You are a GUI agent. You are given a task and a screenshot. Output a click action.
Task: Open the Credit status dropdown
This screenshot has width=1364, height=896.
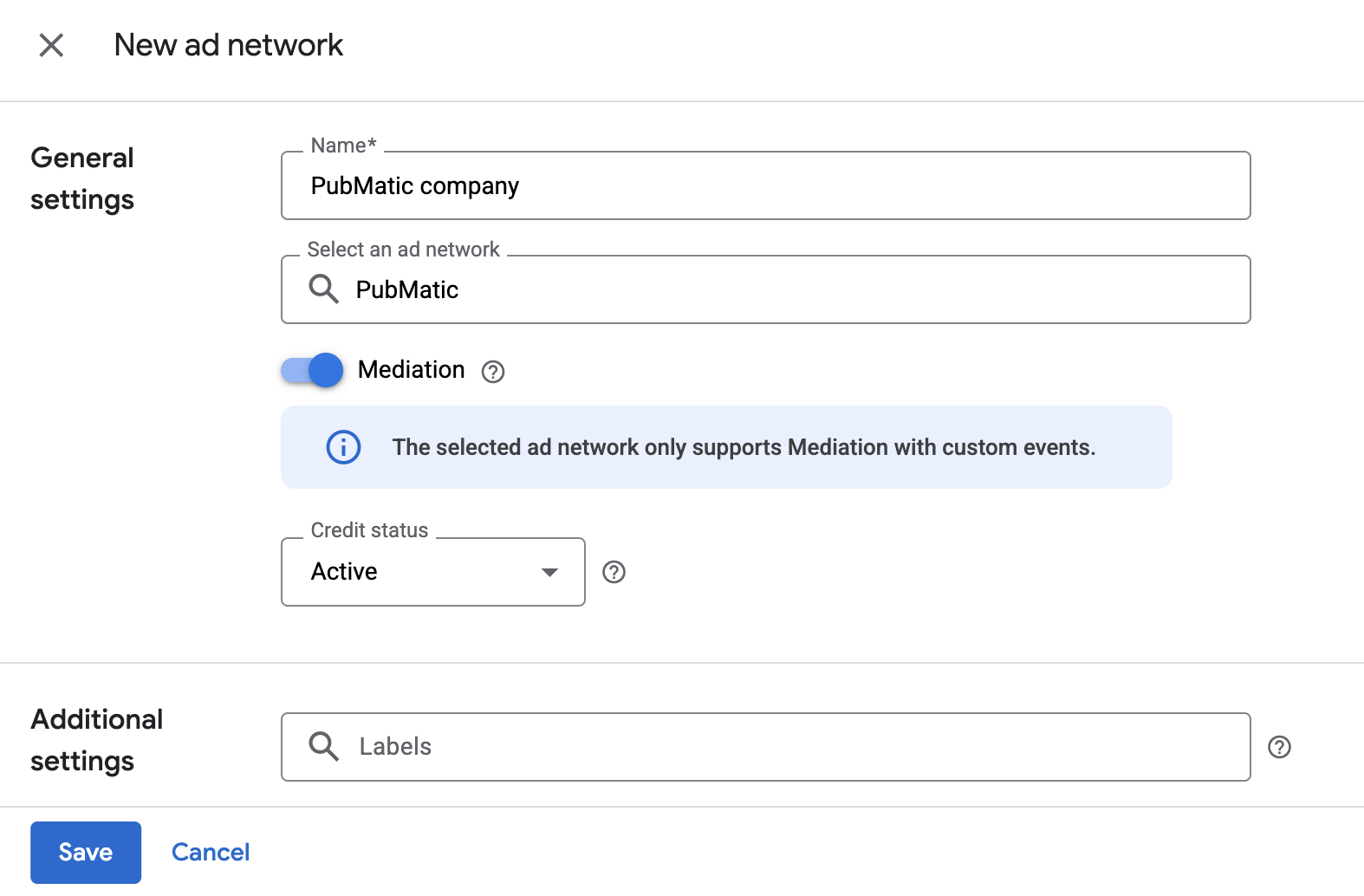point(432,572)
